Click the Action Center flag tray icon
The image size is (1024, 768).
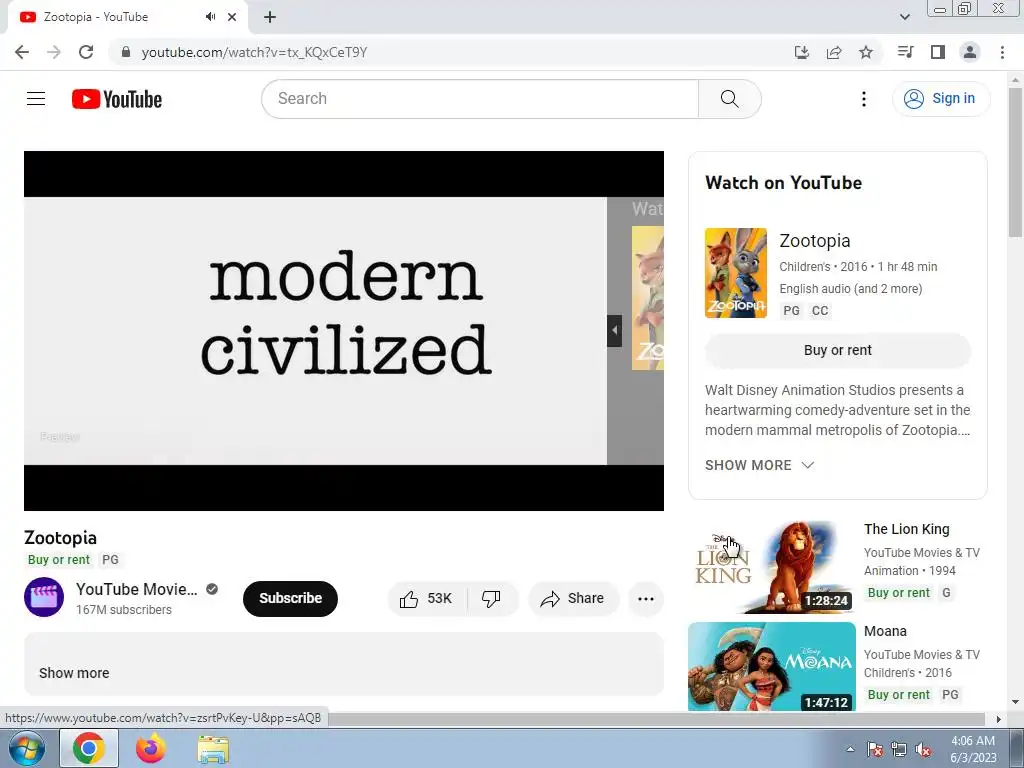tap(874, 750)
